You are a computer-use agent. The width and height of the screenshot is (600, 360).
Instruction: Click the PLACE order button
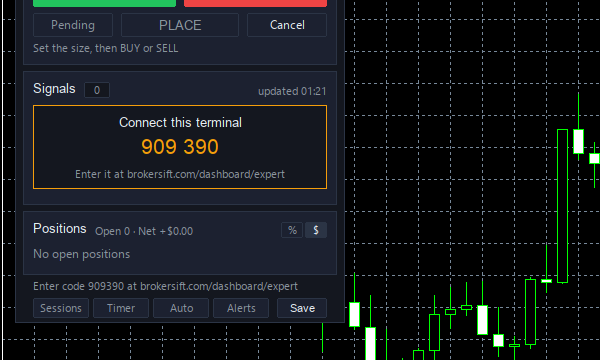[180, 25]
